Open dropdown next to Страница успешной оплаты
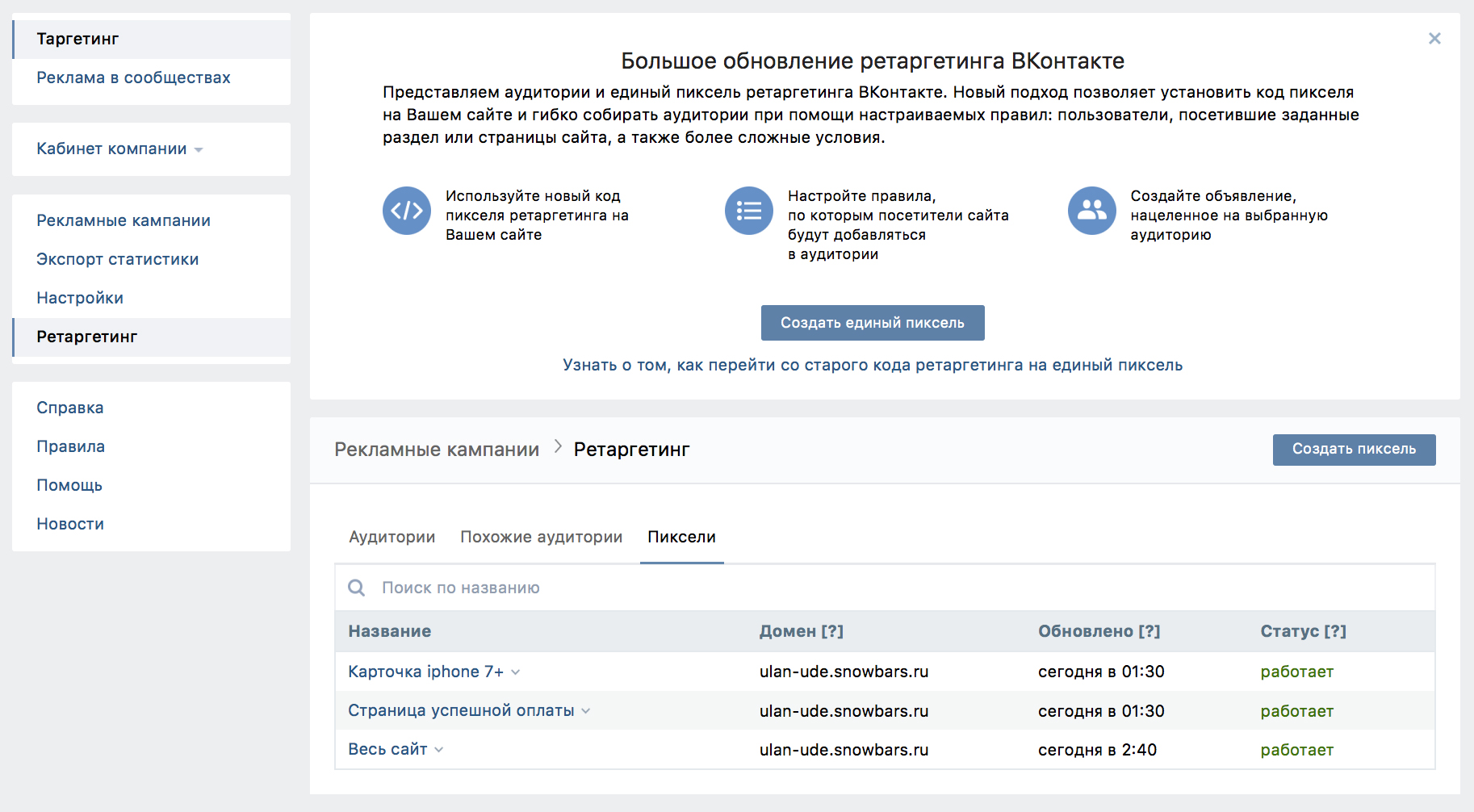The image size is (1474, 812). [586, 711]
